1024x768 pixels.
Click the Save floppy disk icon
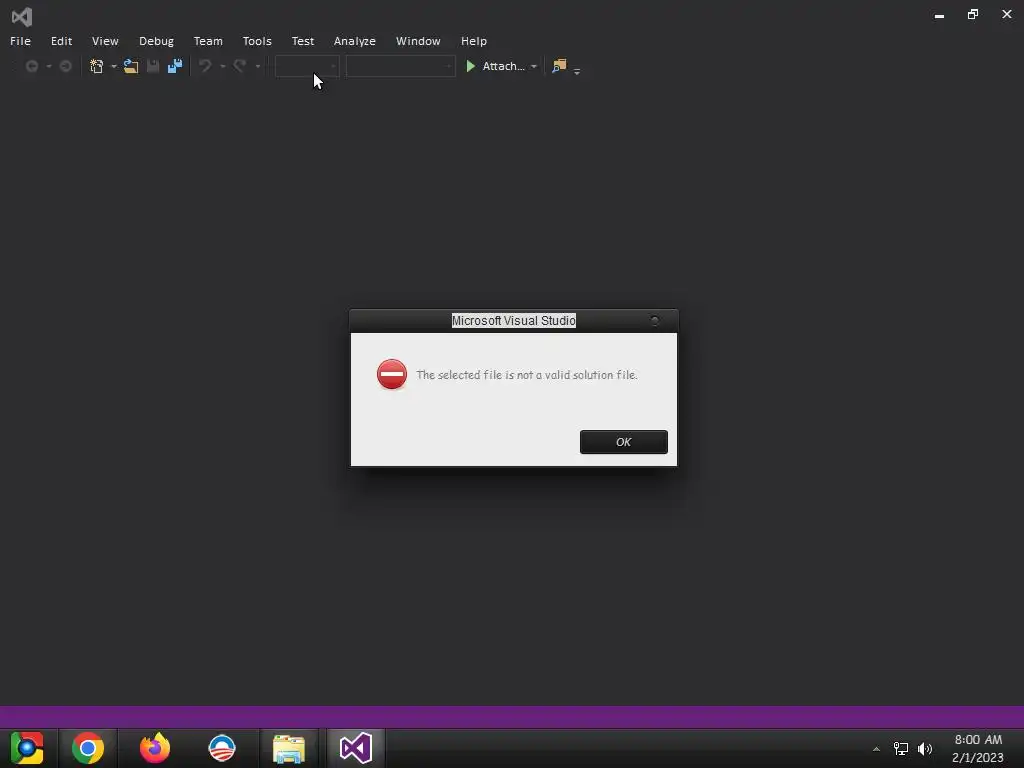pos(153,66)
